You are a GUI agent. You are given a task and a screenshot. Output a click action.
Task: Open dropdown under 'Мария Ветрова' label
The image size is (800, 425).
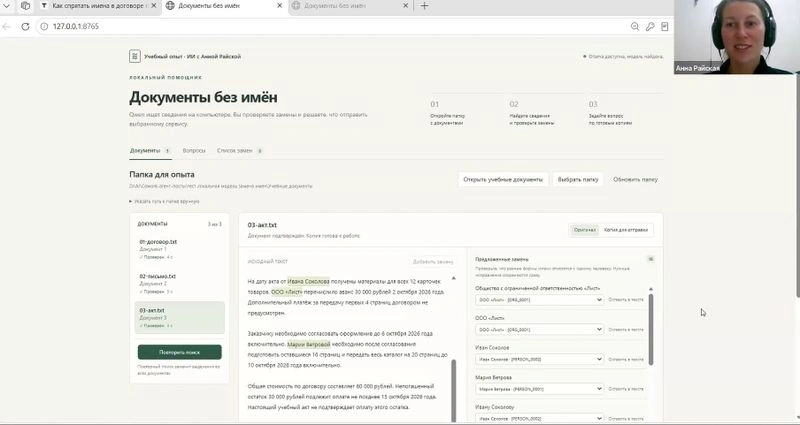540,389
